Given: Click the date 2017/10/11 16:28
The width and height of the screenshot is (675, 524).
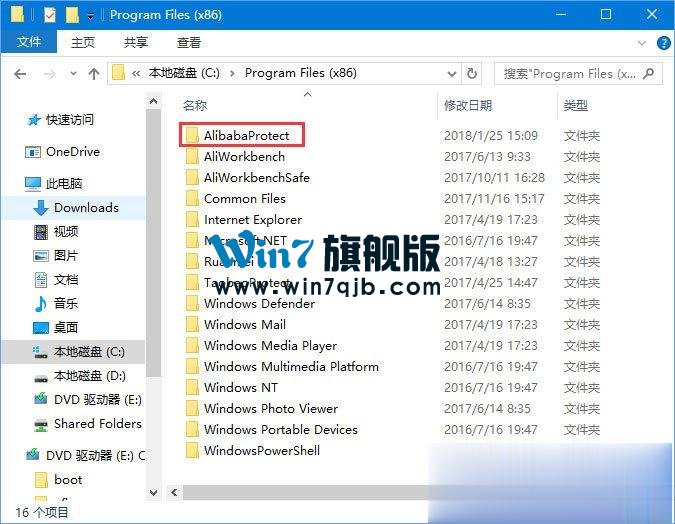Looking at the screenshot, I should (x=494, y=177).
